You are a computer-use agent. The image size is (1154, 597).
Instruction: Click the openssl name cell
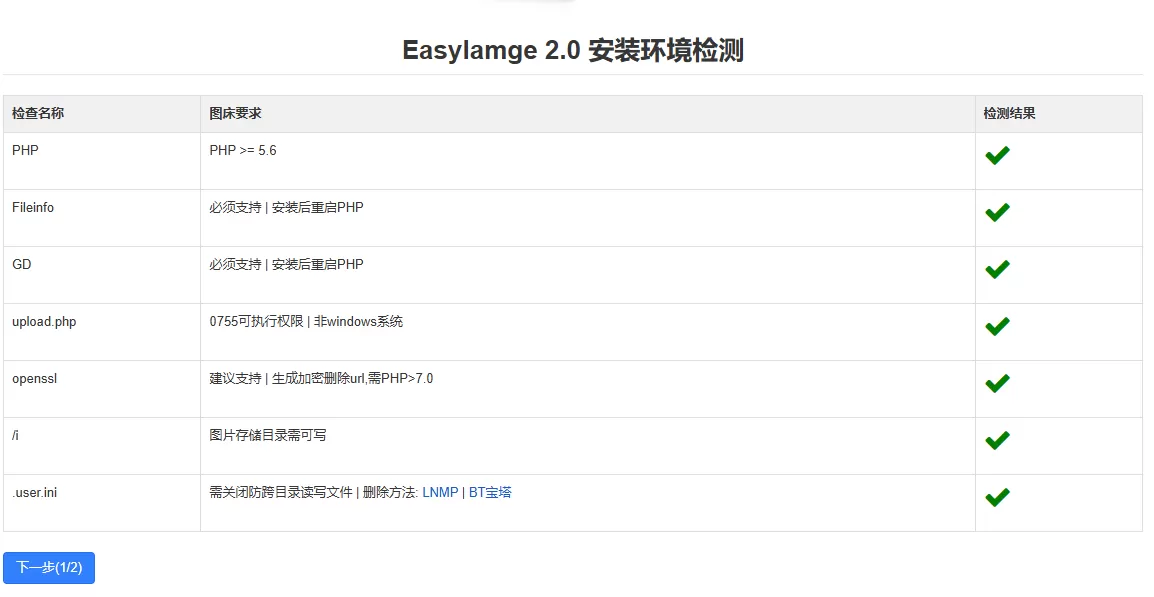34,379
